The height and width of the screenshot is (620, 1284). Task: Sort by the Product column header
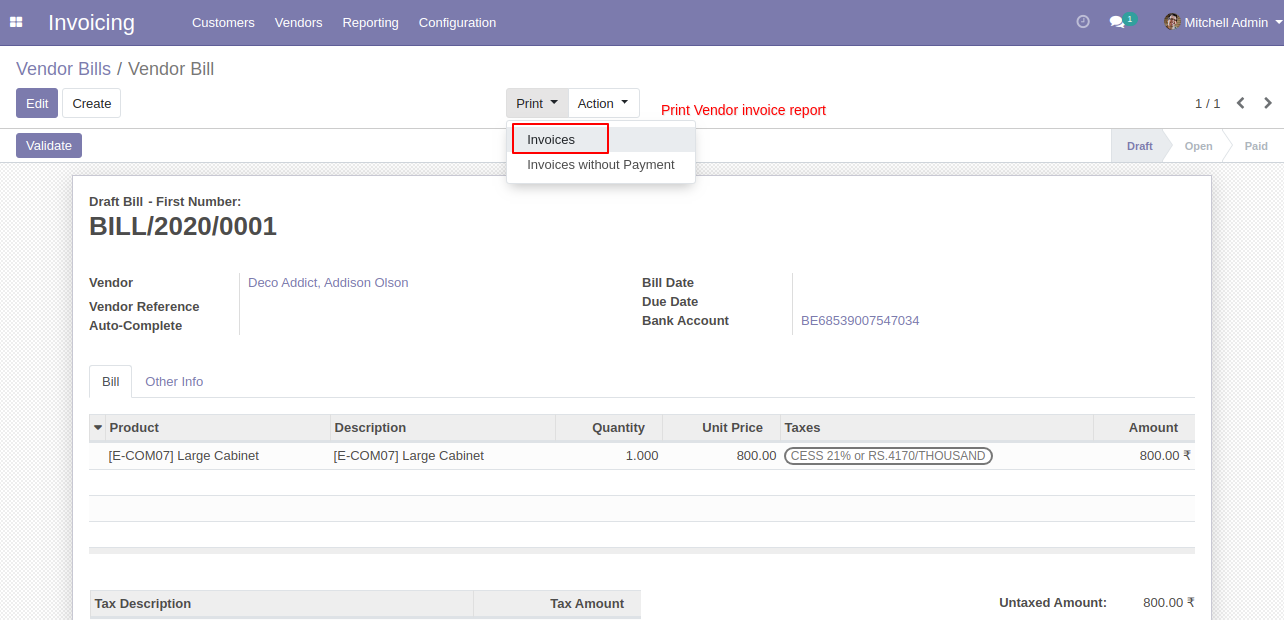pyautogui.click(x=218, y=427)
